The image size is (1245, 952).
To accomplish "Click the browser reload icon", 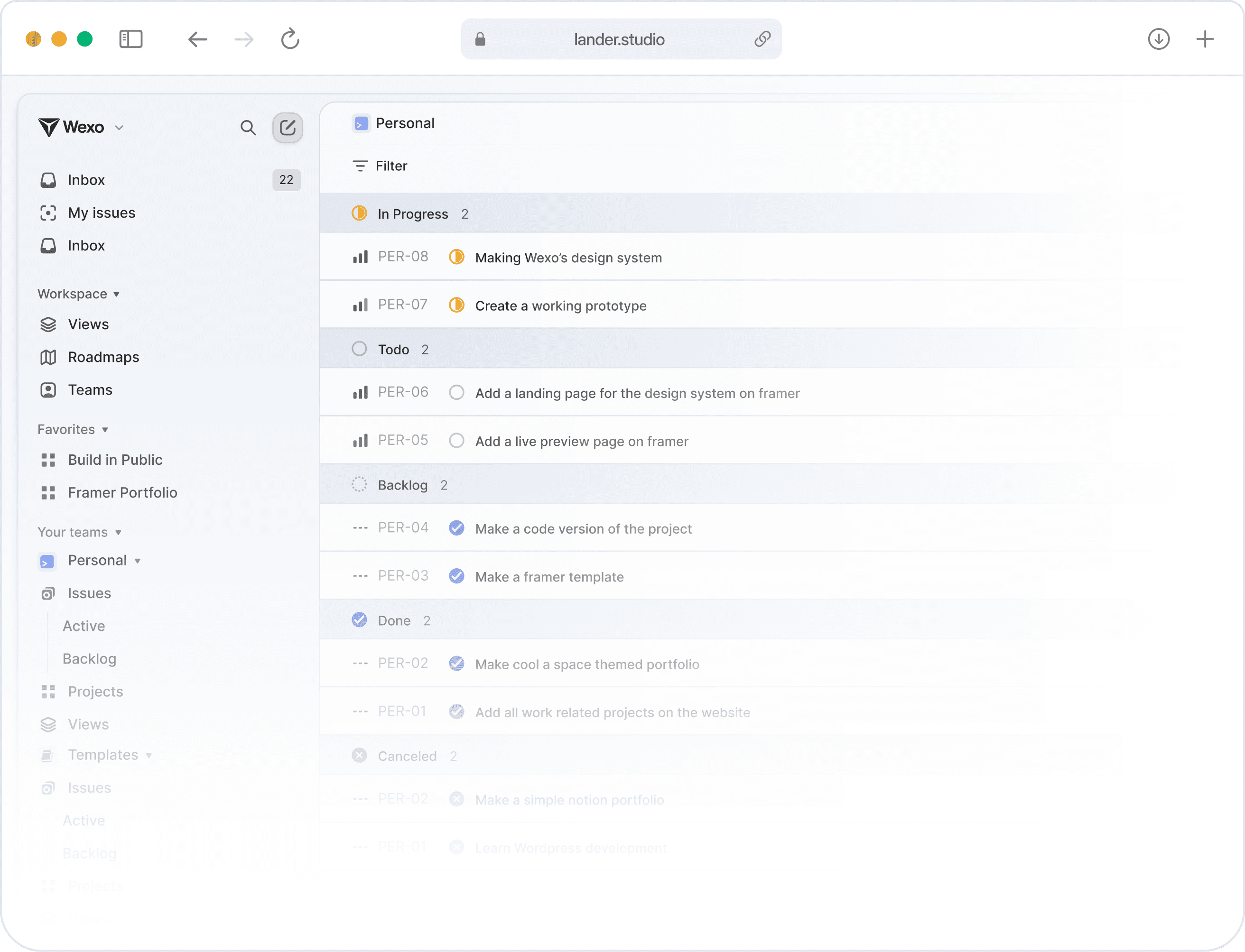I will tap(290, 39).
